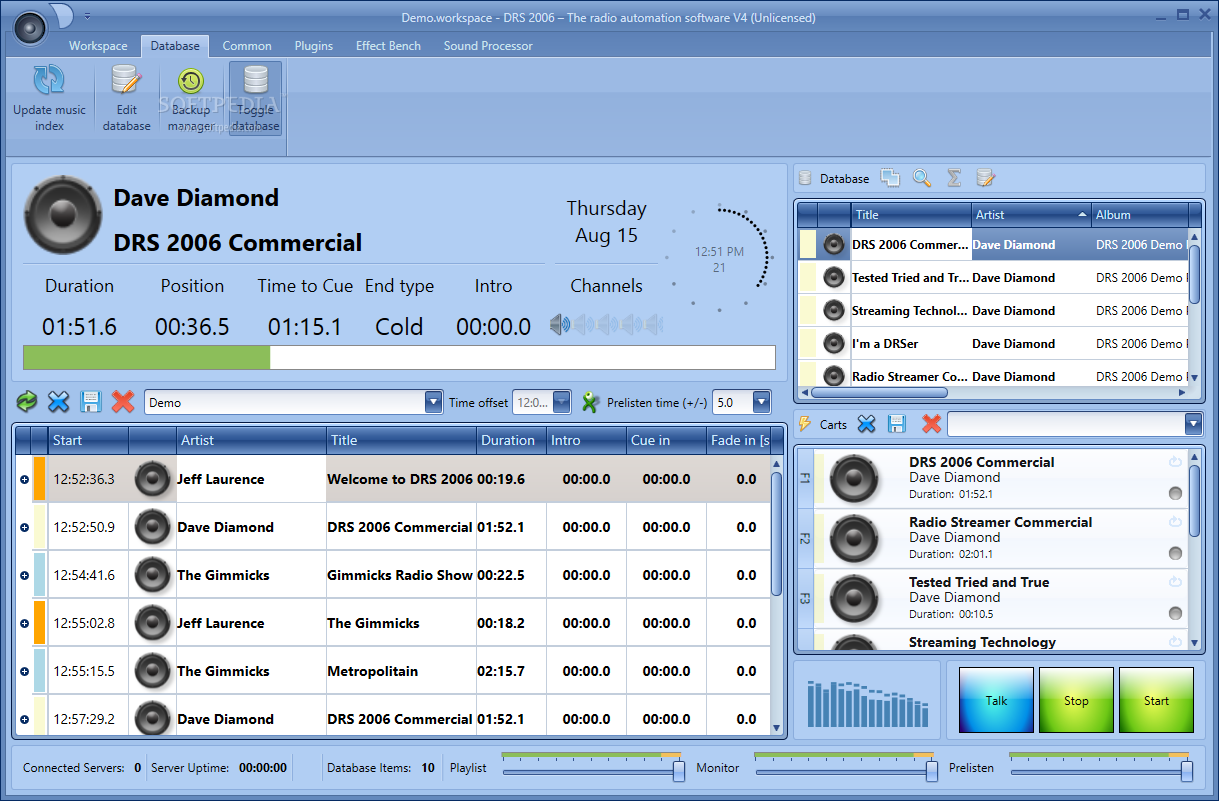Click the blue X playlist icon
This screenshot has height=801, width=1219.
[x=59, y=402]
